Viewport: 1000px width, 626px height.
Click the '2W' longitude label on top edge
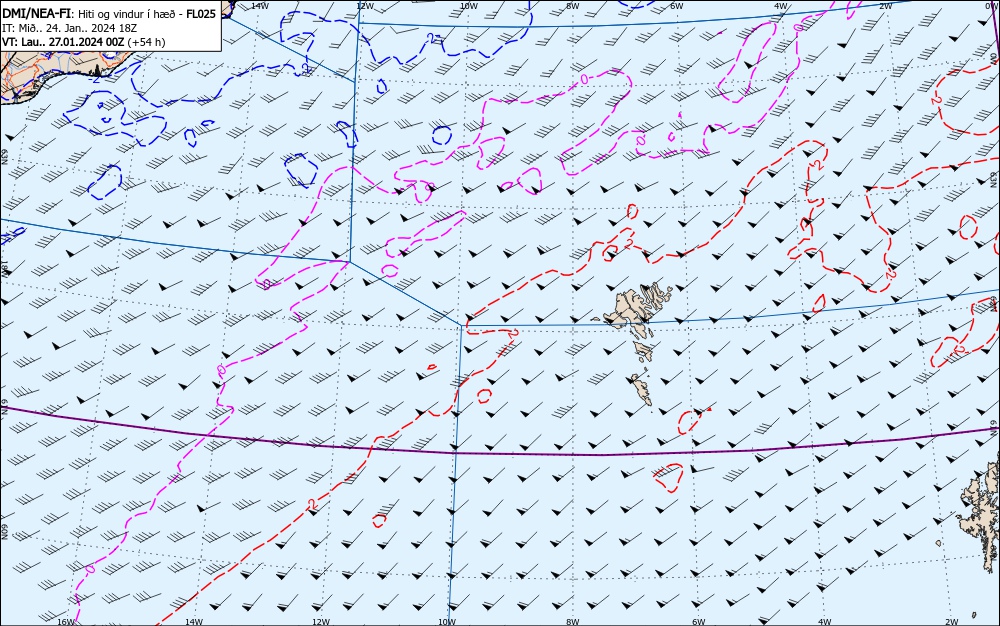[x=886, y=6]
